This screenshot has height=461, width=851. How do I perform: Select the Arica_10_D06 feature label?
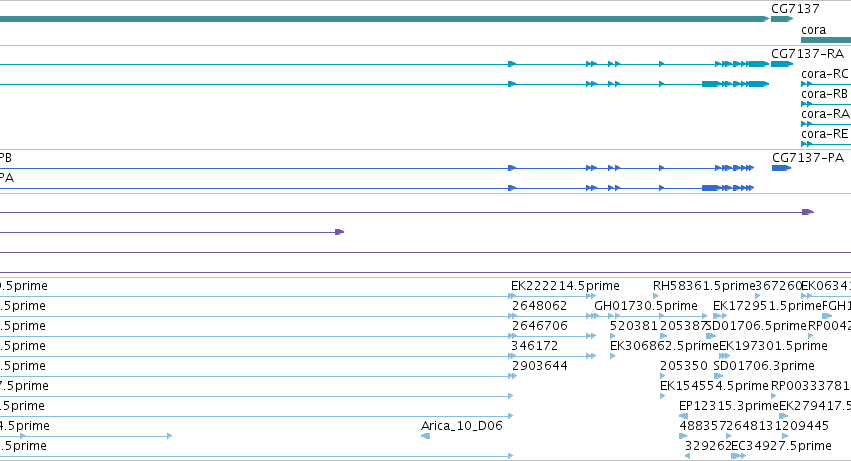click(462, 427)
